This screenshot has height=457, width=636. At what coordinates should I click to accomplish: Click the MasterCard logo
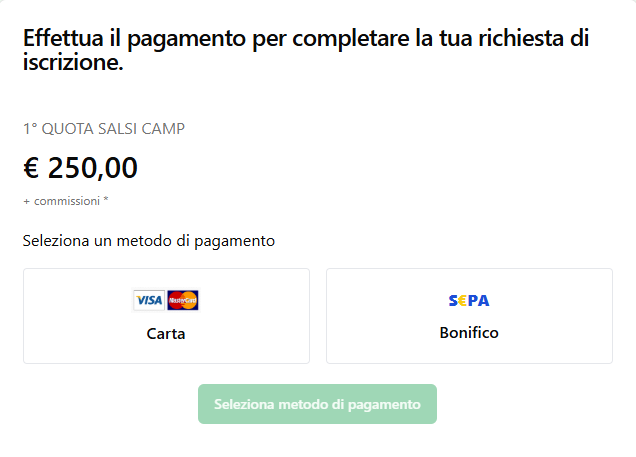183,300
